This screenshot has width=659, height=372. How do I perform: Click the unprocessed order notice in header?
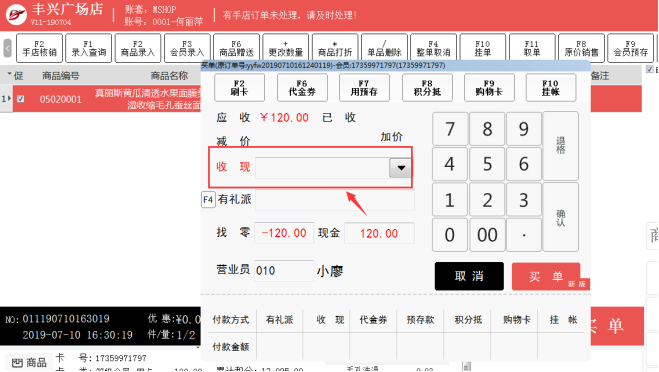290,16
